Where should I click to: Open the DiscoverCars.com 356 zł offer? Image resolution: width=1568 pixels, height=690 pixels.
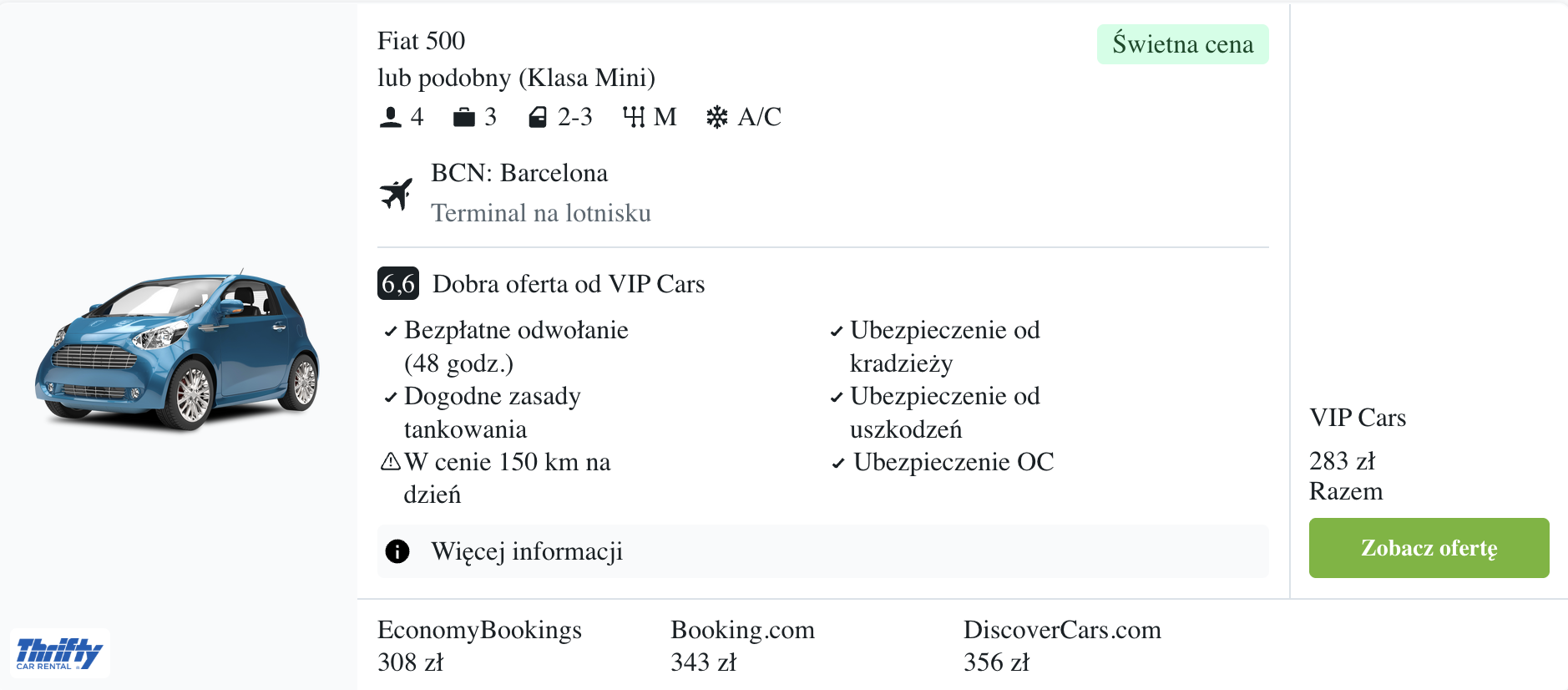(1062, 645)
